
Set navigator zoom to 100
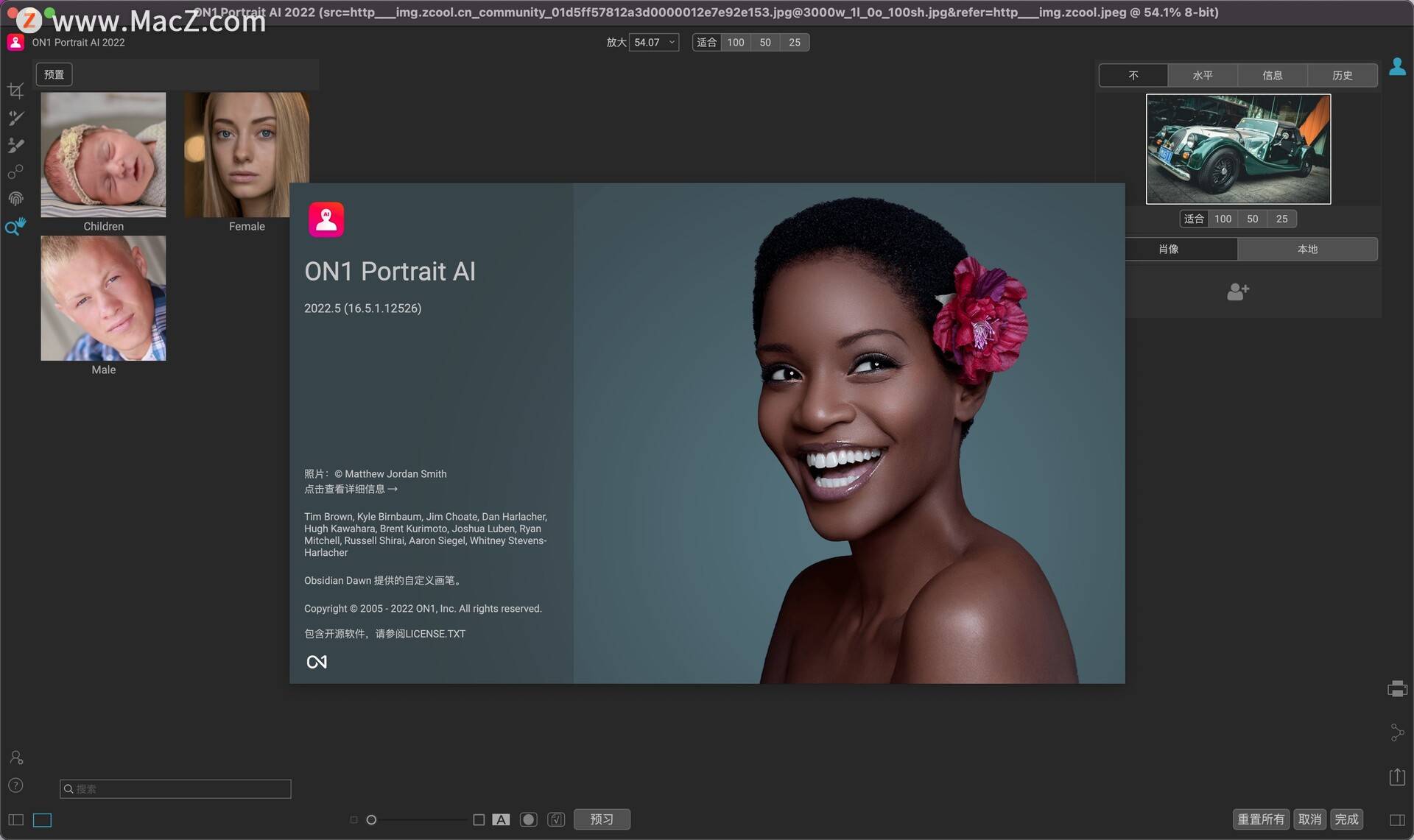tap(1223, 219)
